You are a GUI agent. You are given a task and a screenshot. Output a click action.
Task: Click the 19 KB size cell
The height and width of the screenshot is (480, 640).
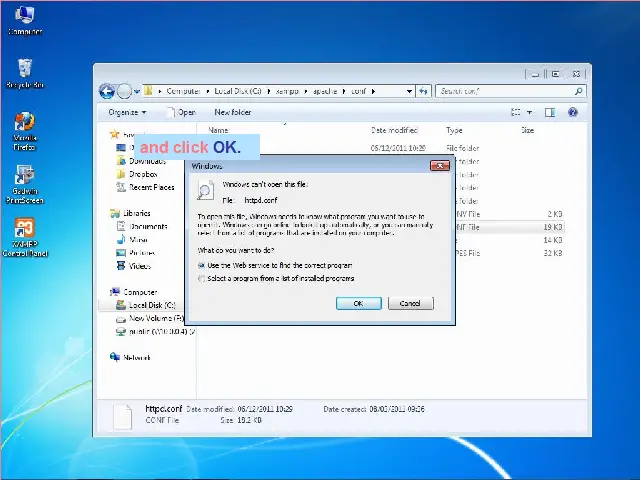click(553, 227)
